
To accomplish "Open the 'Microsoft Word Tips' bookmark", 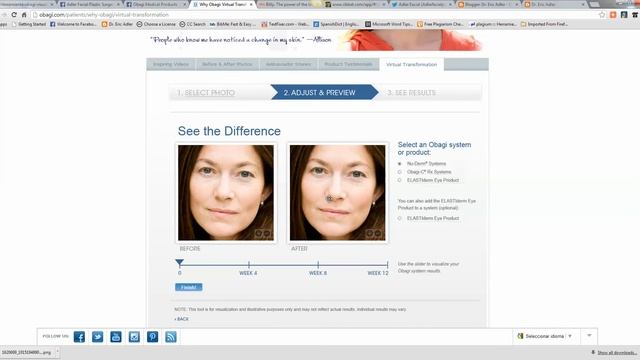I will pos(389,24).
